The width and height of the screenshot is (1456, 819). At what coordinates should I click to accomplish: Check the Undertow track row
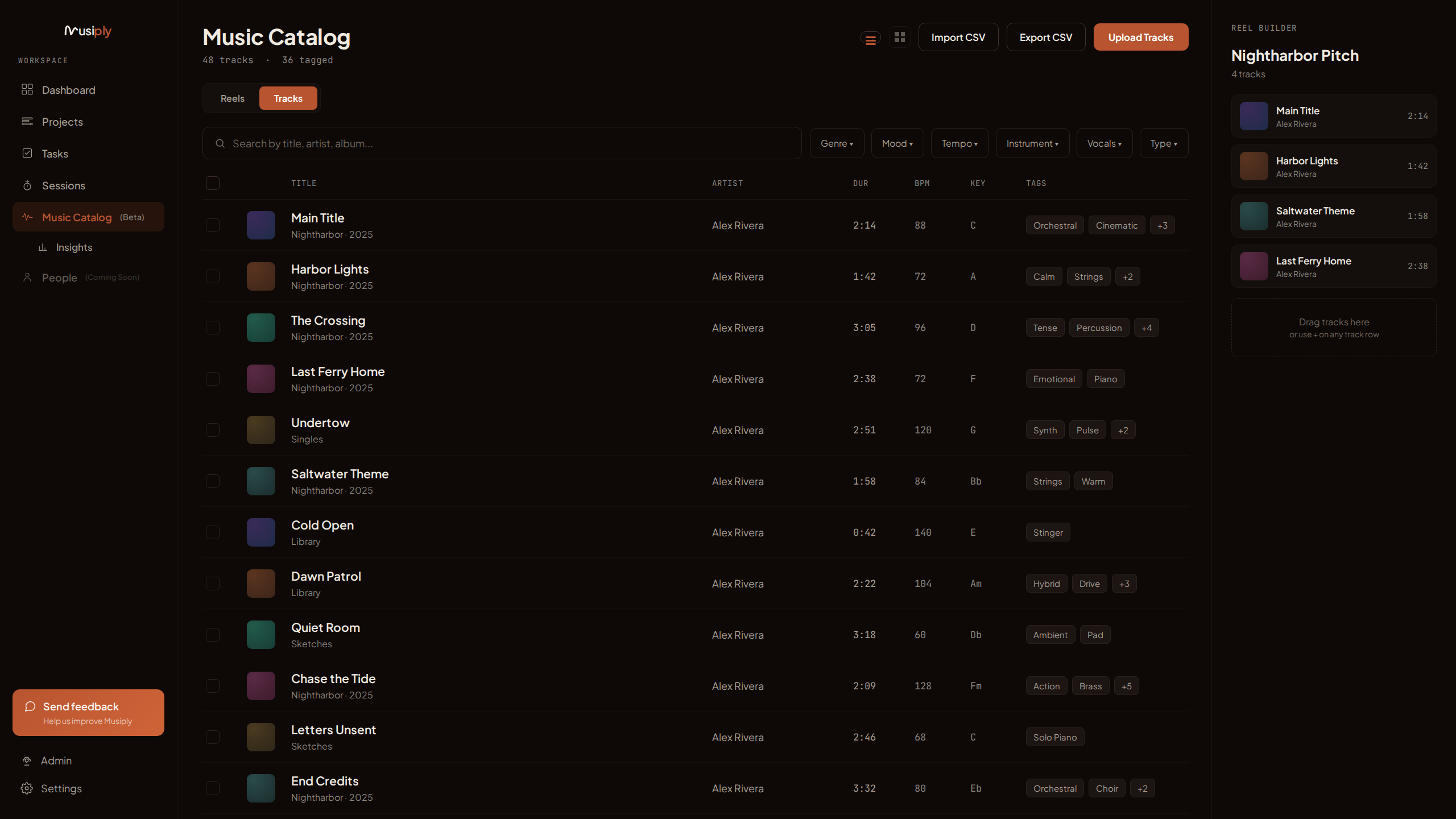pos(213,430)
